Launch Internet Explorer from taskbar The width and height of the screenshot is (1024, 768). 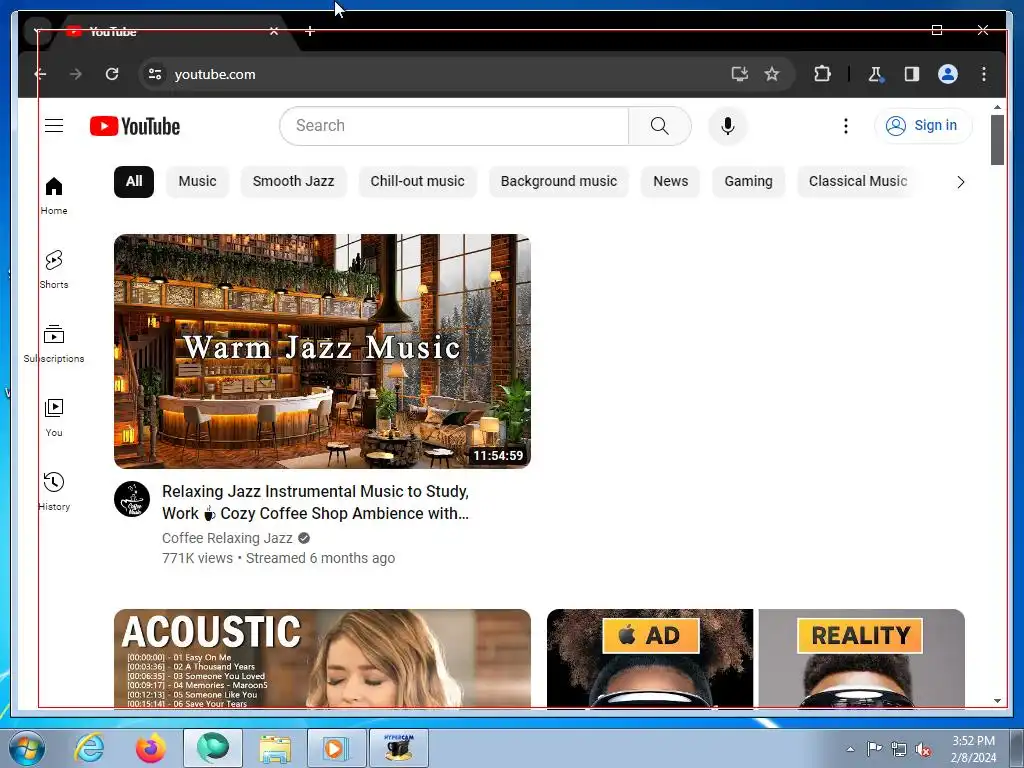point(89,748)
